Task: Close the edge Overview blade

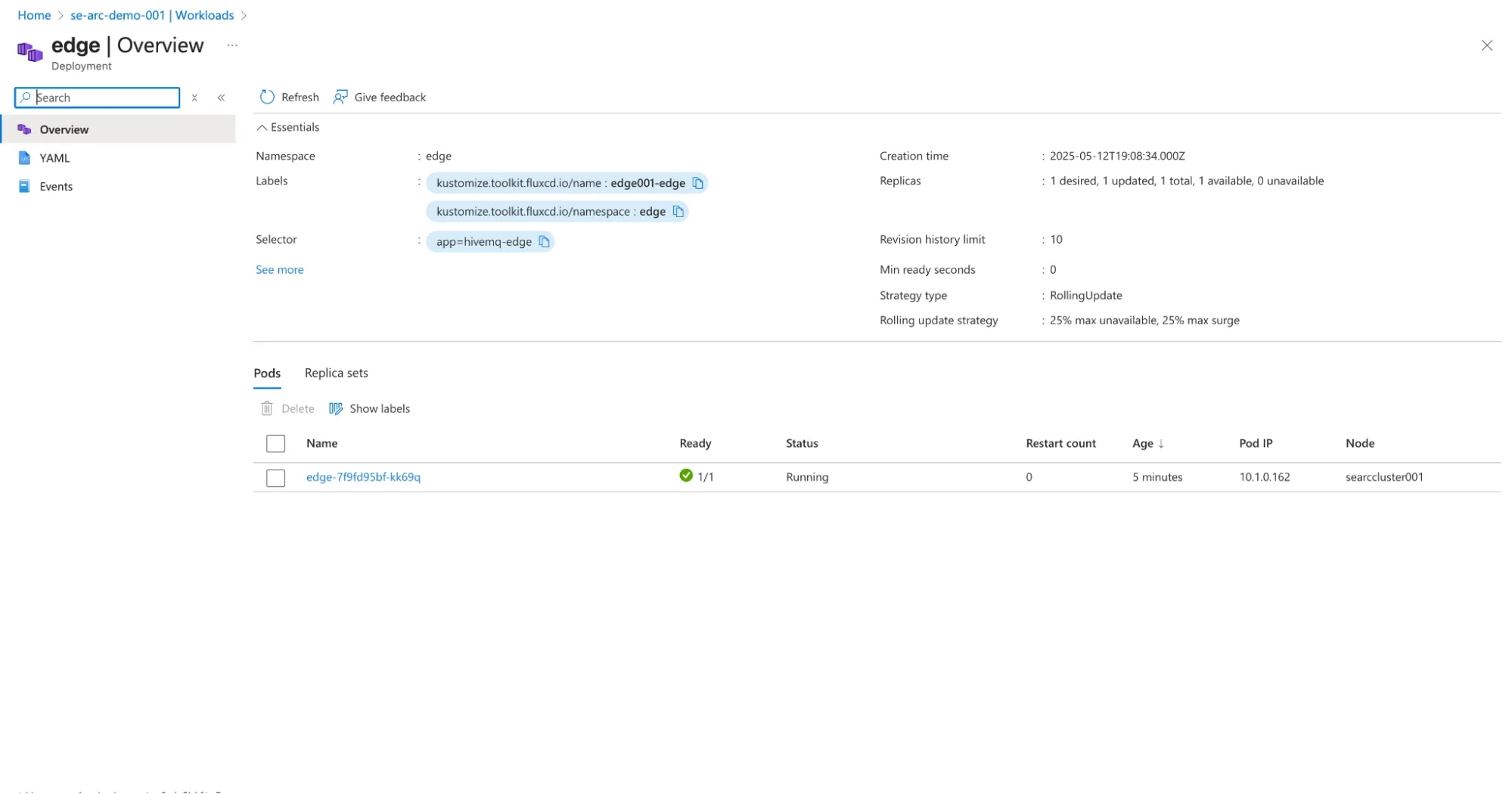Action: coord(1486,45)
